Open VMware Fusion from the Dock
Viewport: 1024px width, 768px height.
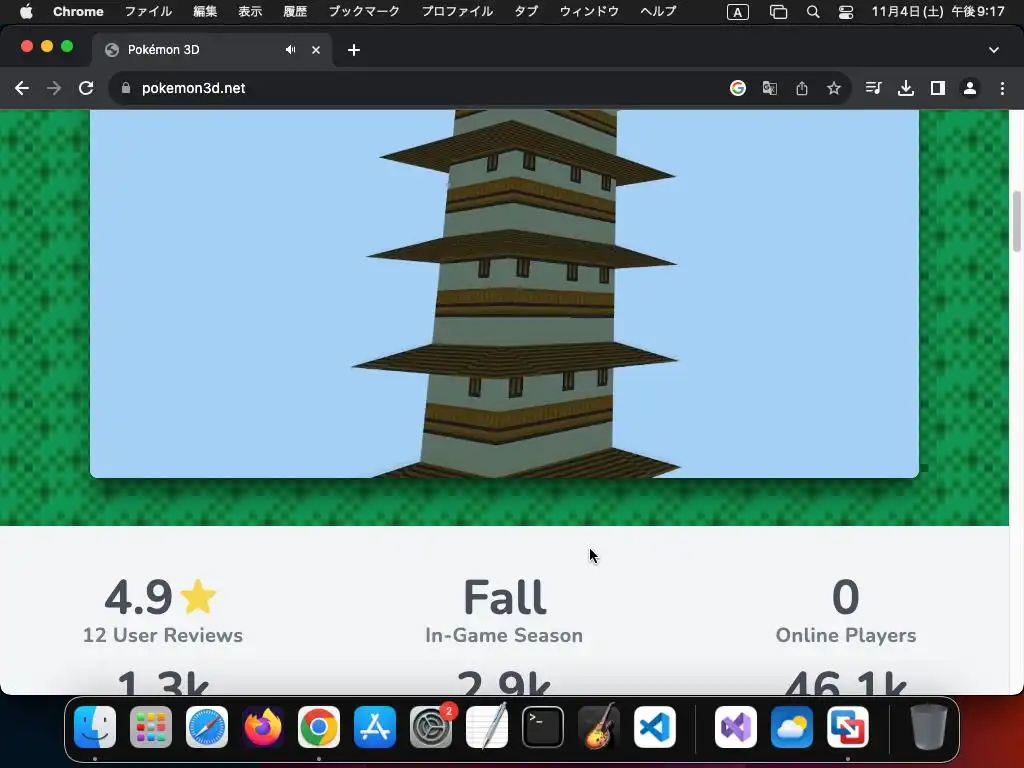[848, 727]
